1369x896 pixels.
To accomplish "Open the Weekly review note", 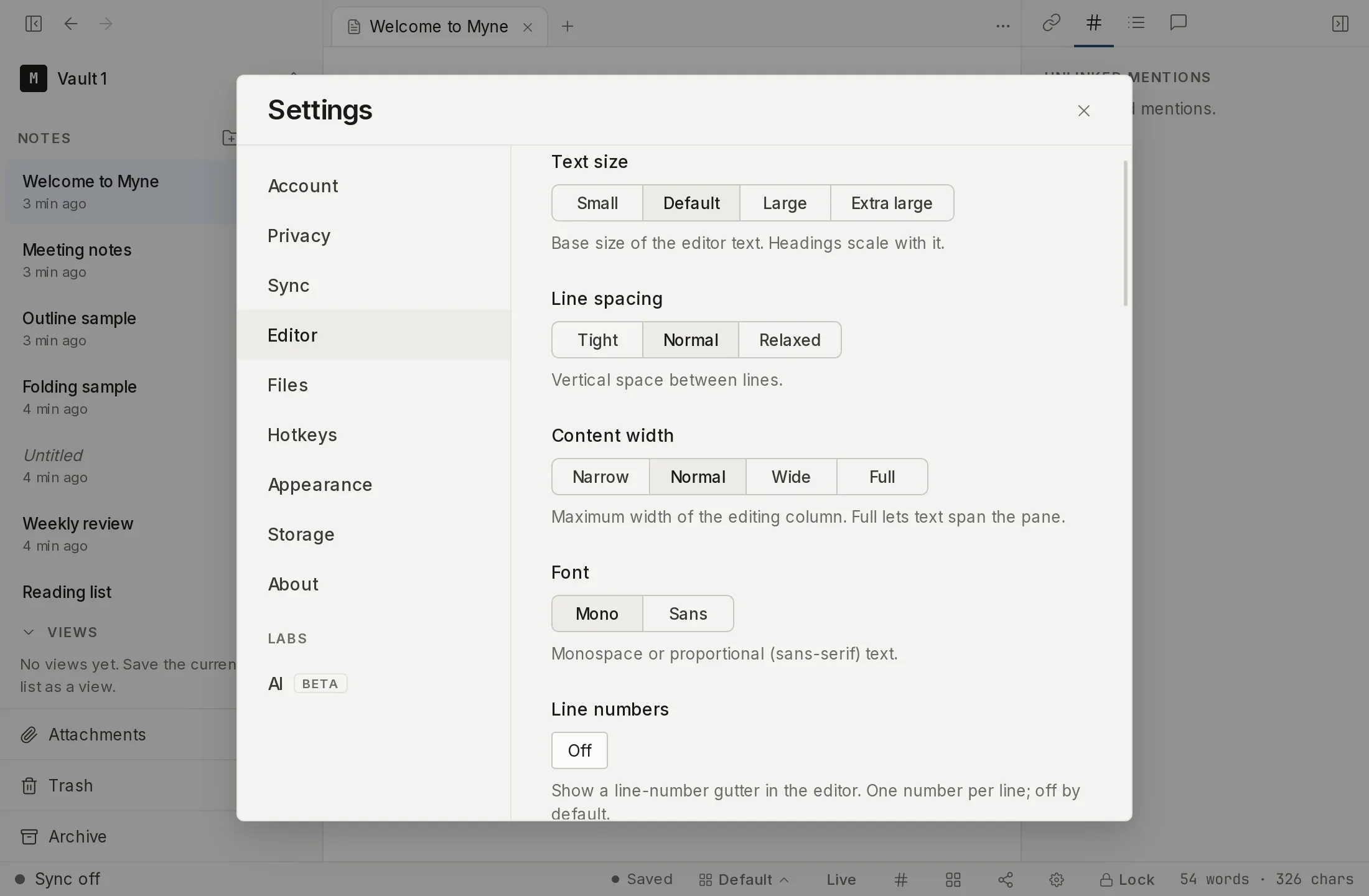I will (x=121, y=534).
